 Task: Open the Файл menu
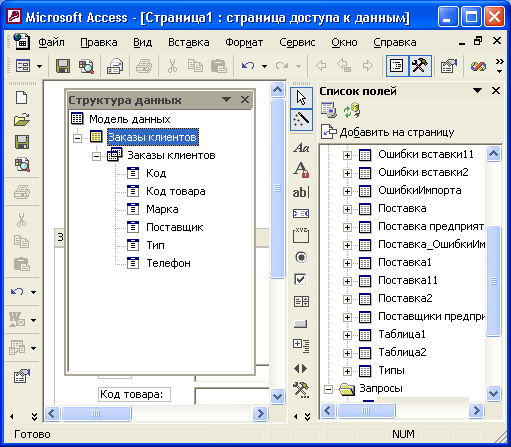(x=51, y=42)
